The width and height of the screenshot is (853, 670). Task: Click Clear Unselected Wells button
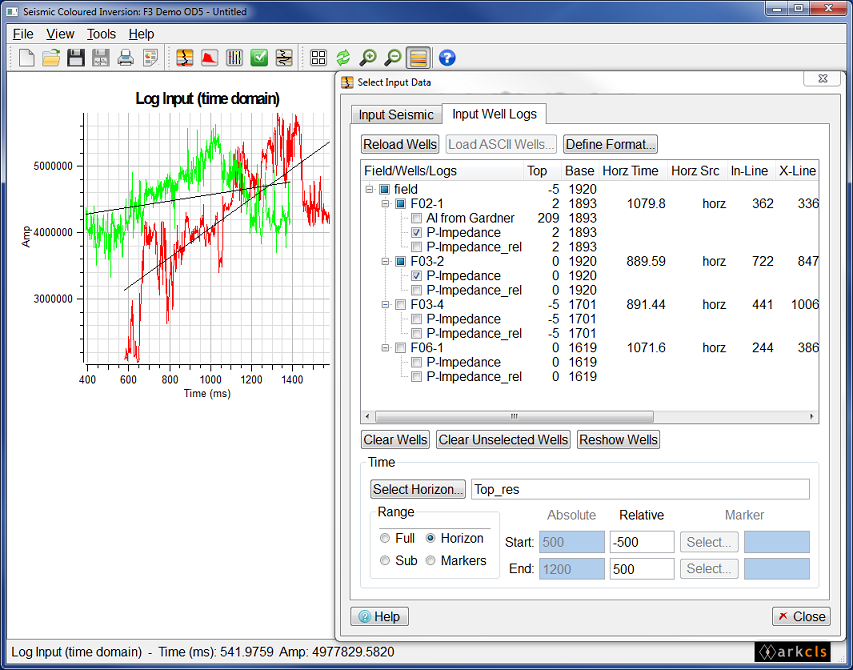click(x=503, y=439)
